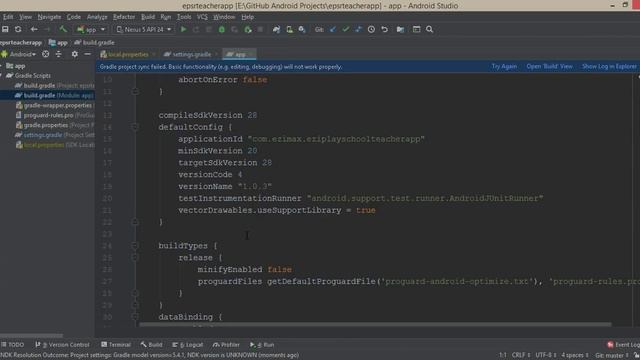This screenshot has height=360, width=640.
Task: Open the VCS menu
Action: [202, 17]
